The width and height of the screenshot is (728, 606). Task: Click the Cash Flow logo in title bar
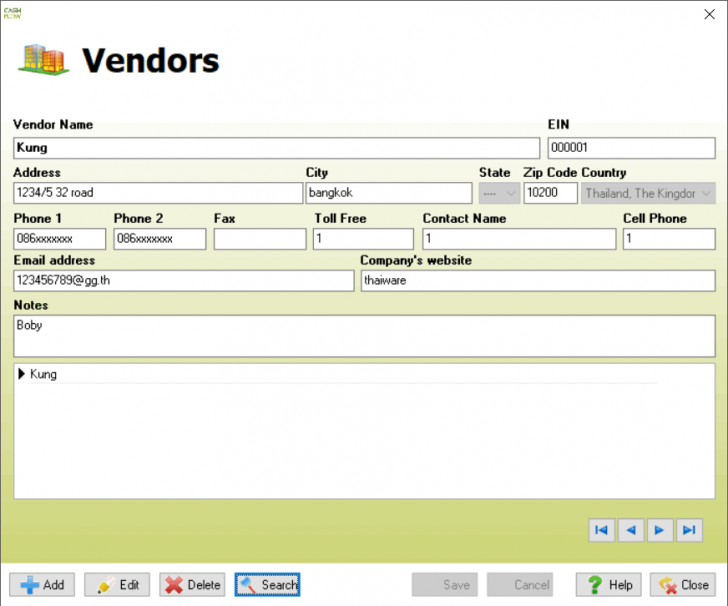point(13,13)
